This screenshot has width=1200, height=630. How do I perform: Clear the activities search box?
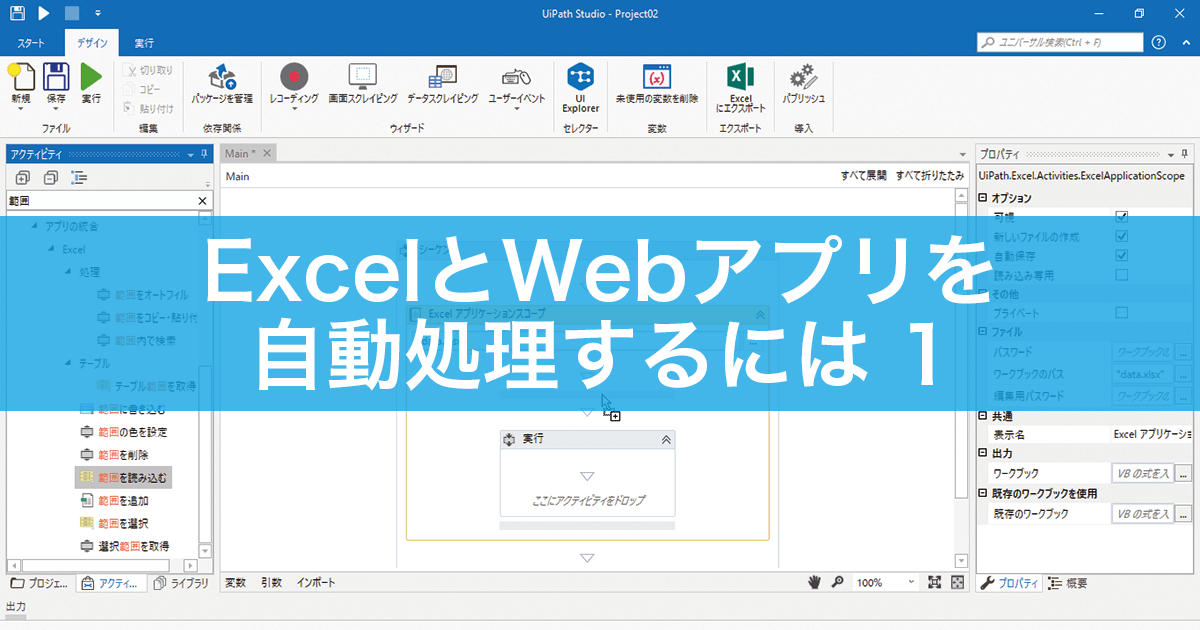[201, 201]
